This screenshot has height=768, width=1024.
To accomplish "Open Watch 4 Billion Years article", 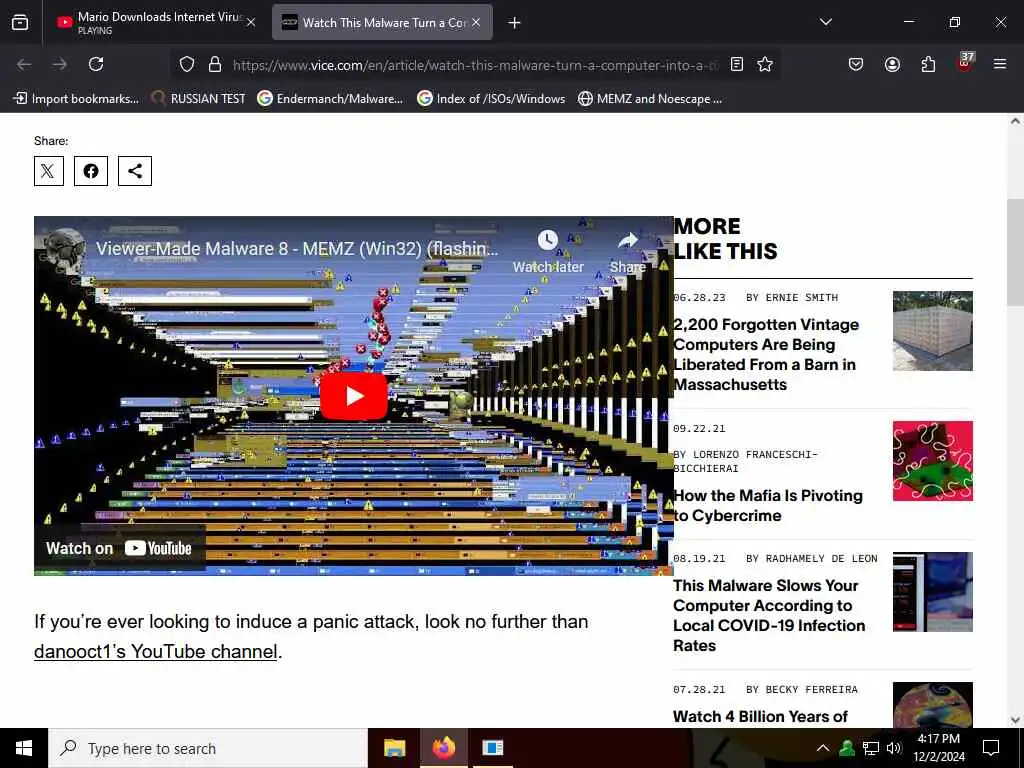I will pyautogui.click(x=760, y=716).
